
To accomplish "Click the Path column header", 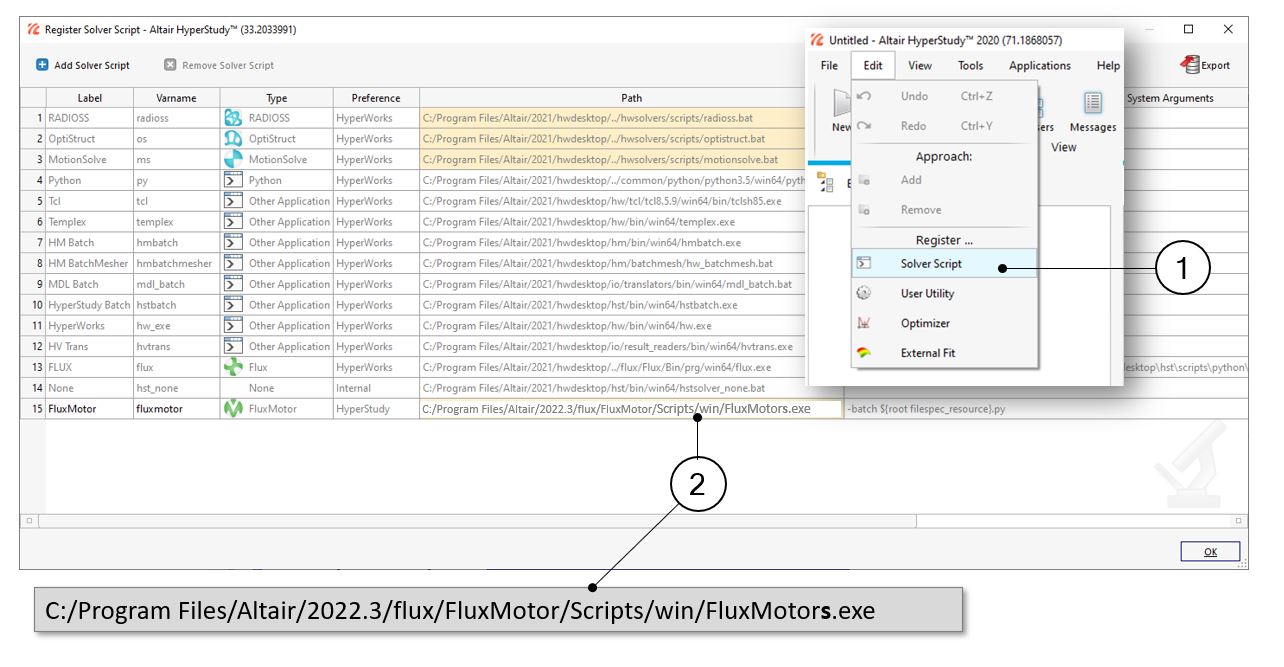I will [x=631, y=98].
